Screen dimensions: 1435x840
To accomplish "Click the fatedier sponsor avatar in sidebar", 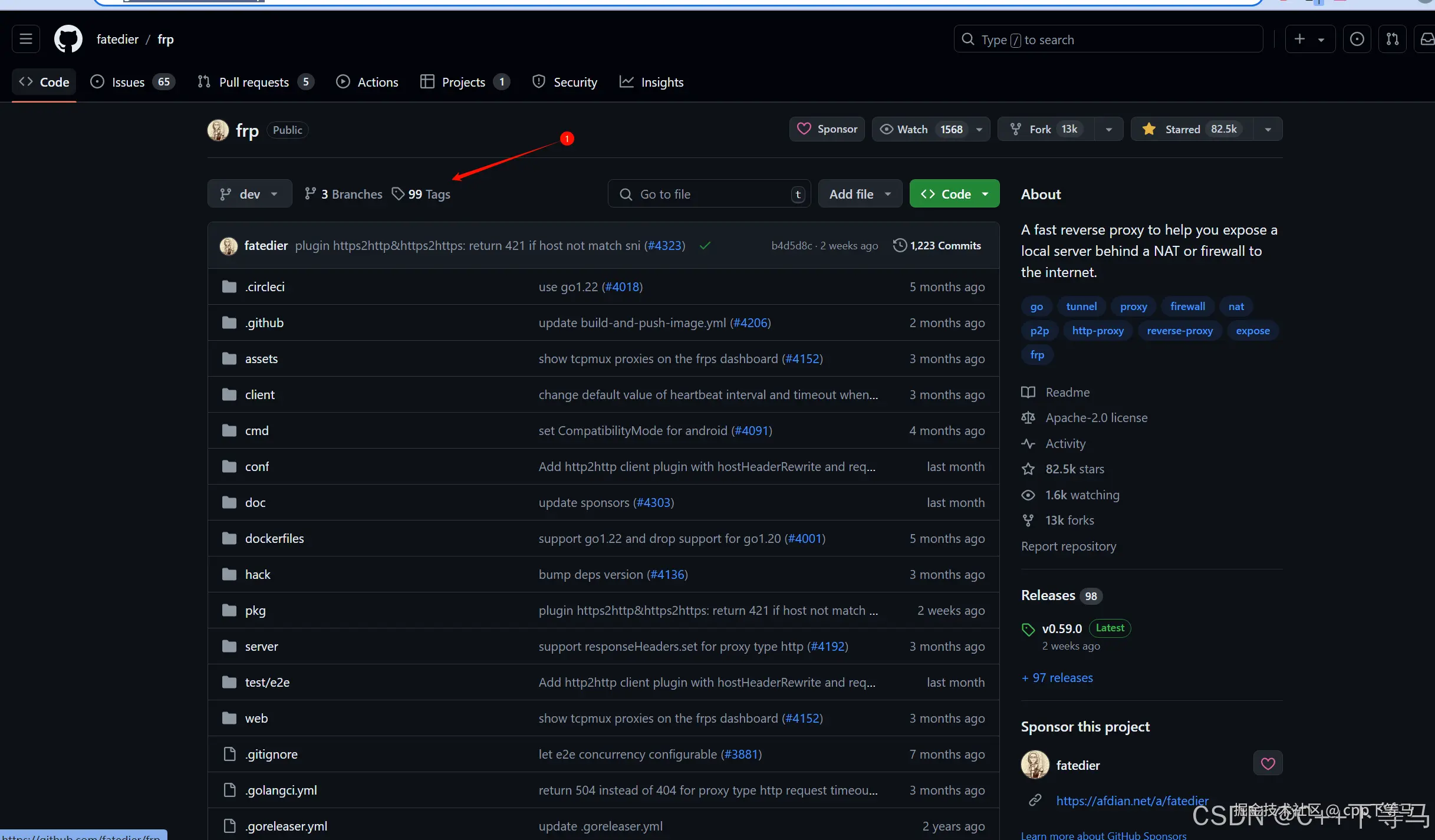I will click(x=1035, y=765).
